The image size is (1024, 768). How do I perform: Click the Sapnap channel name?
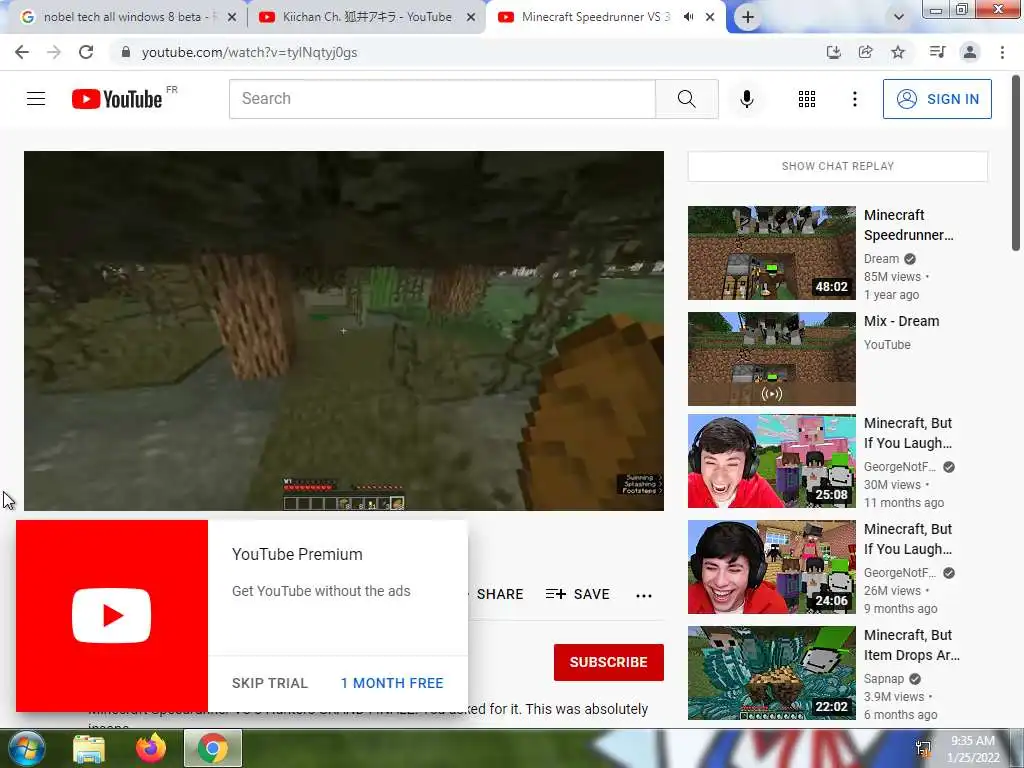click(884, 679)
